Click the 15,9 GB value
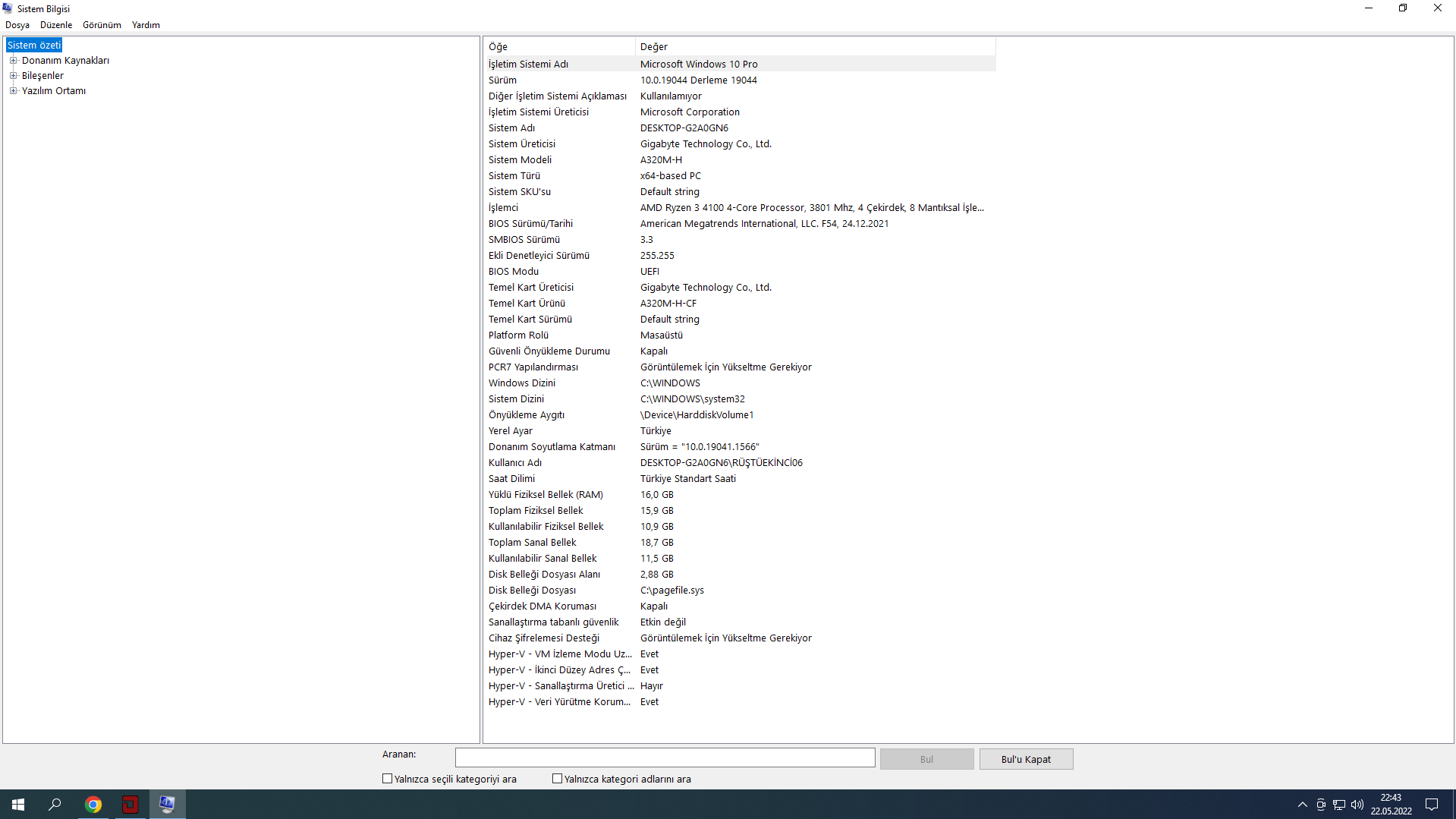 [657, 511]
